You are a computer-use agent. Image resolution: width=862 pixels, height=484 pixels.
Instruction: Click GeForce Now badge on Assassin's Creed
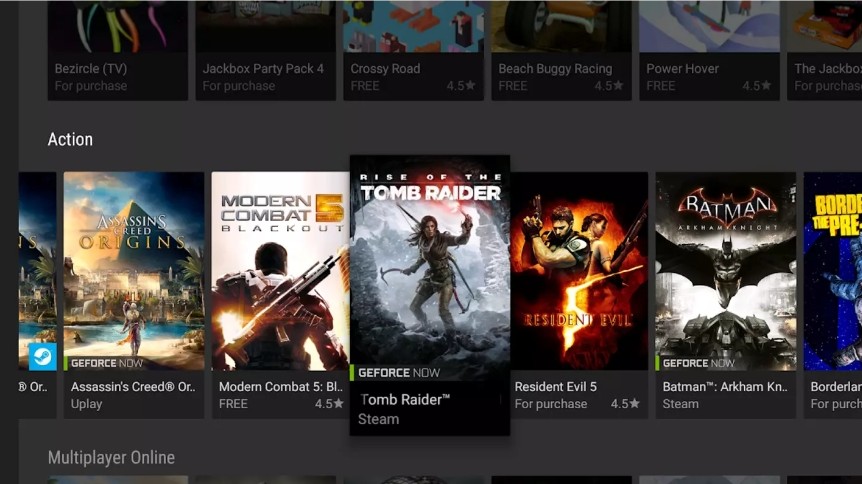click(104, 363)
